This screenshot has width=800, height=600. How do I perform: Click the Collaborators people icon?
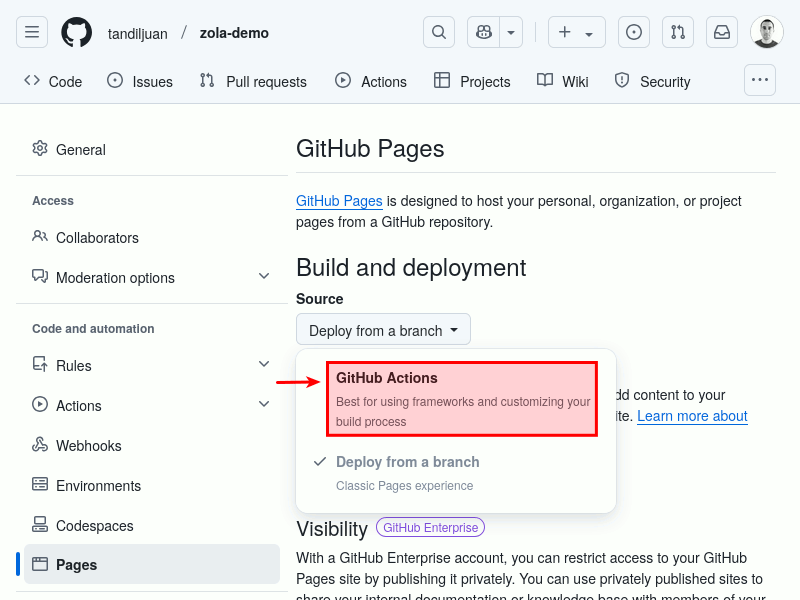(x=40, y=236)
